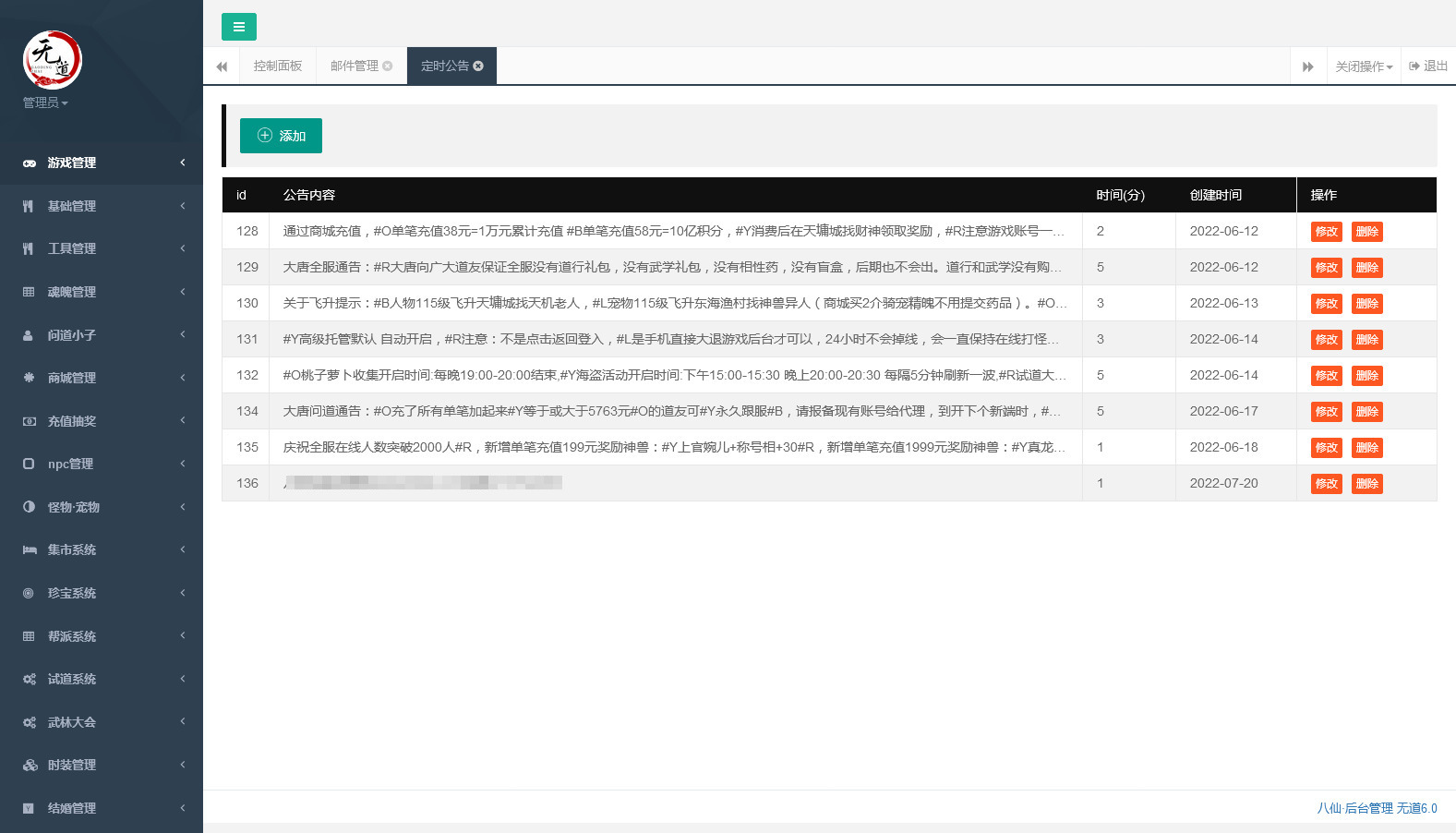This screenshot has width=1456, height=833.
Task: Click the tabs scroll-right double arrow icon
Action: click(1307, 66)
